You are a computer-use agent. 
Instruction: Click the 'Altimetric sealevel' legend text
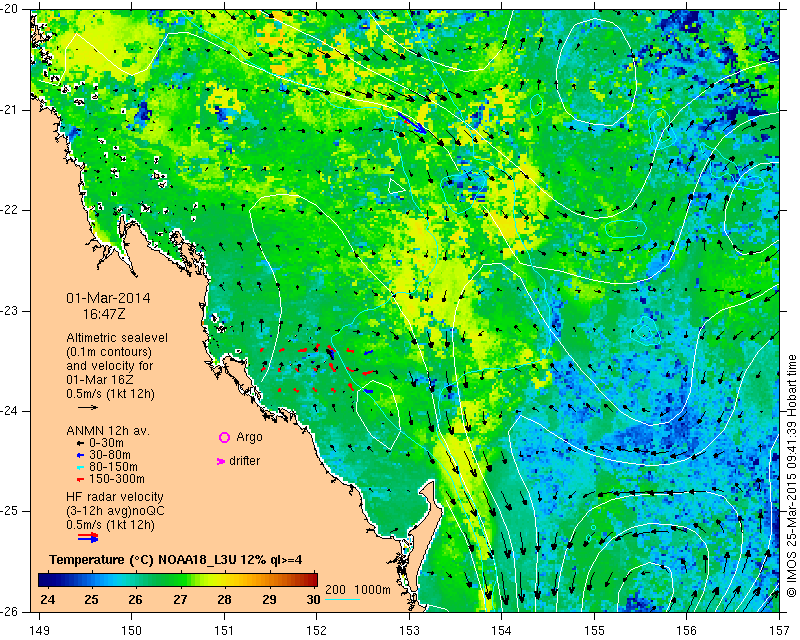tap(117, 338)
